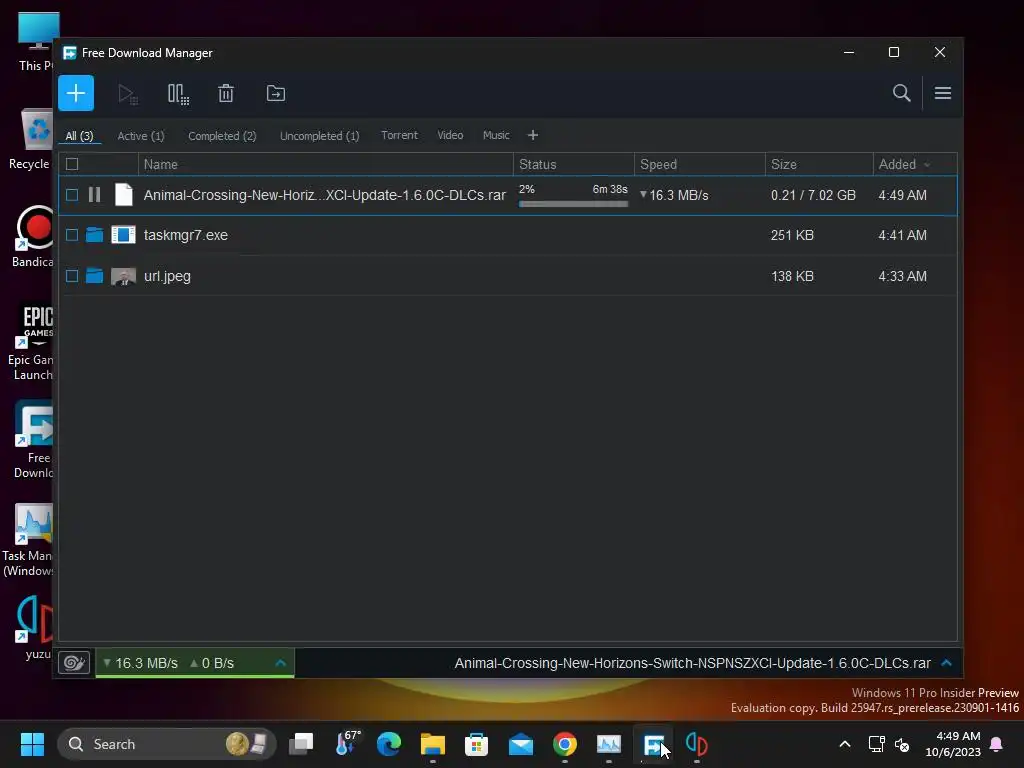1024x768 pixels.
Task: Open the Completed (2) tab
Action: (222, 136)
